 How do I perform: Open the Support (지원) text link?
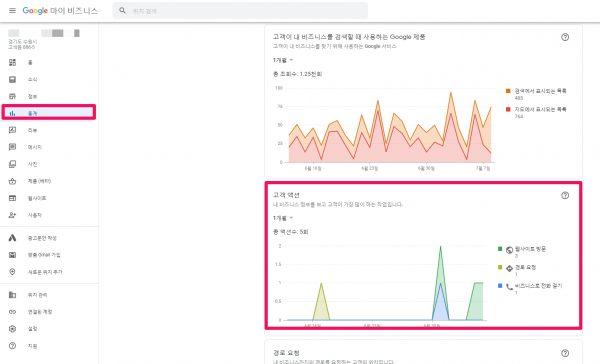33,346
